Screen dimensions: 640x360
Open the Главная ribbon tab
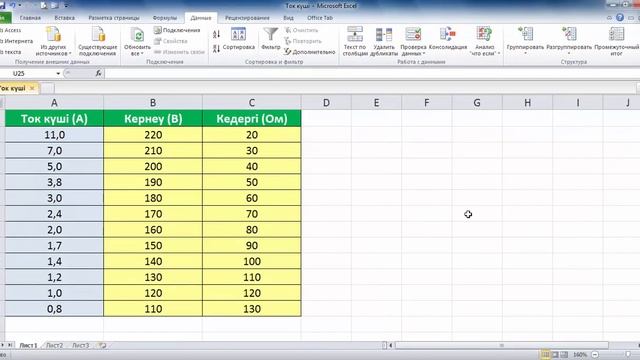pyautogui.click(x=30, y=18)
